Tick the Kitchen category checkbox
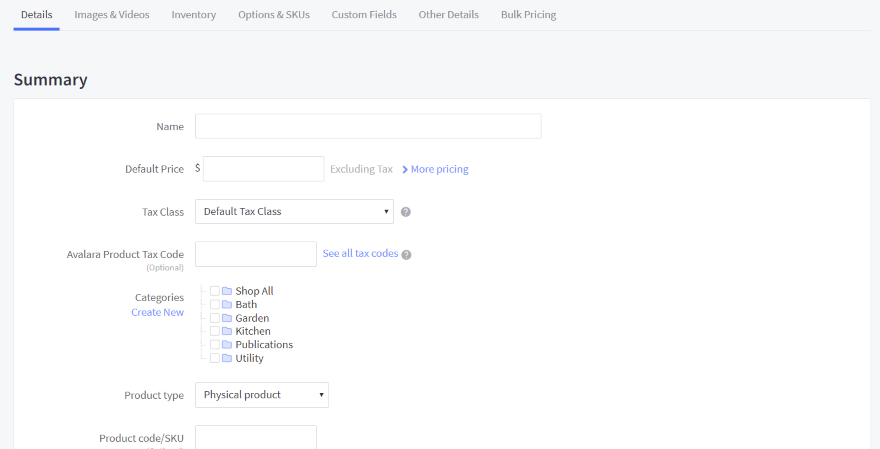 click(x=215, y=331)
